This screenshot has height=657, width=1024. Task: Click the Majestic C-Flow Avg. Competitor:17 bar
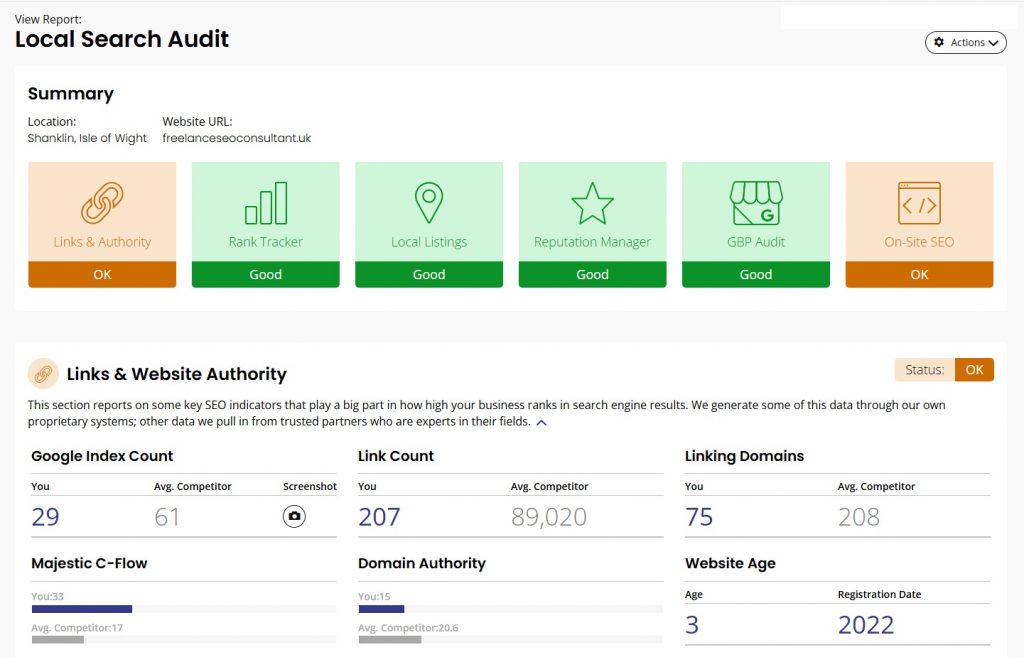(x=57, y=639)
